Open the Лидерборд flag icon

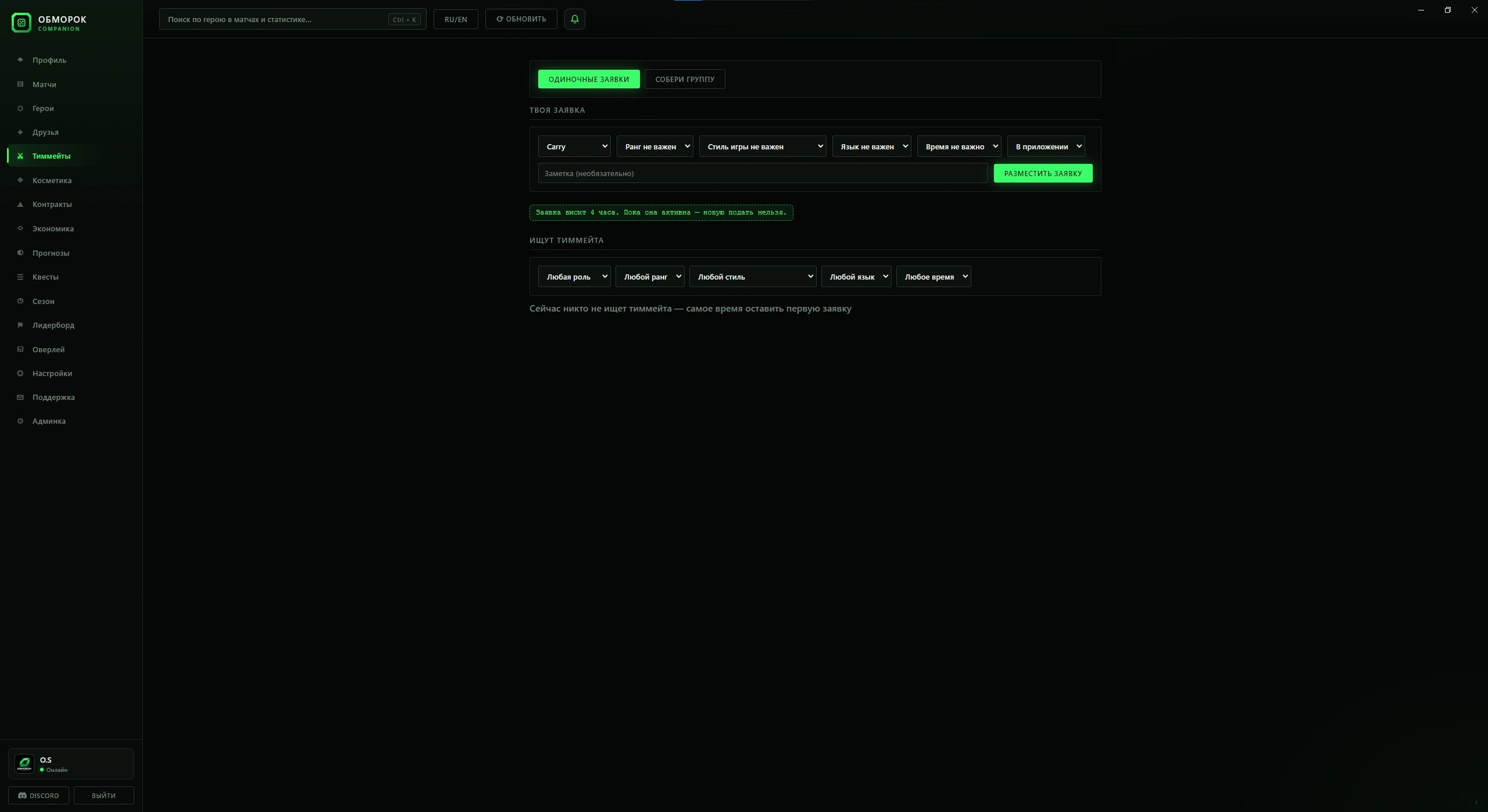[x=20, y=325]
